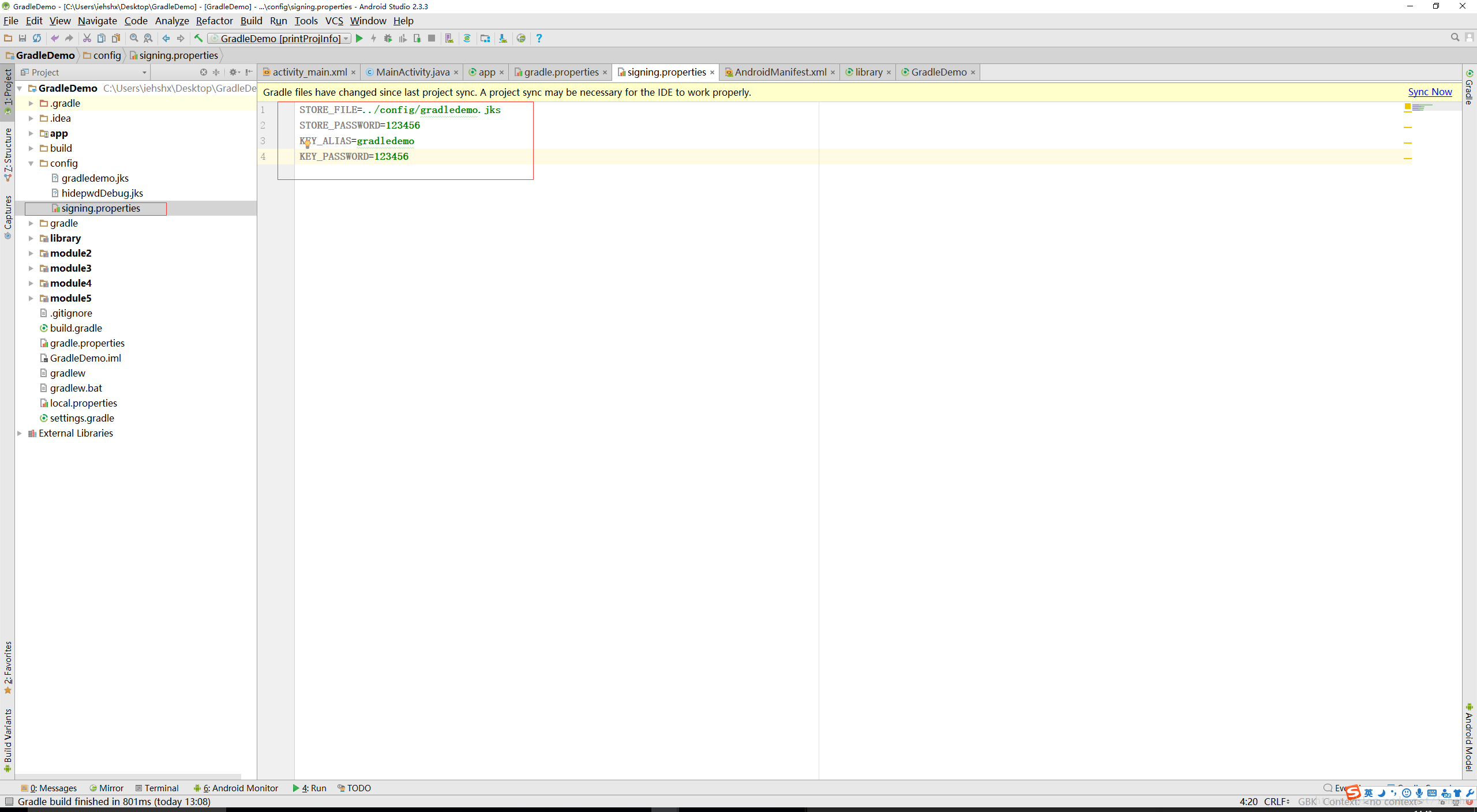
Task: Toggle the 7: Structure side panel
Action: 8,155
